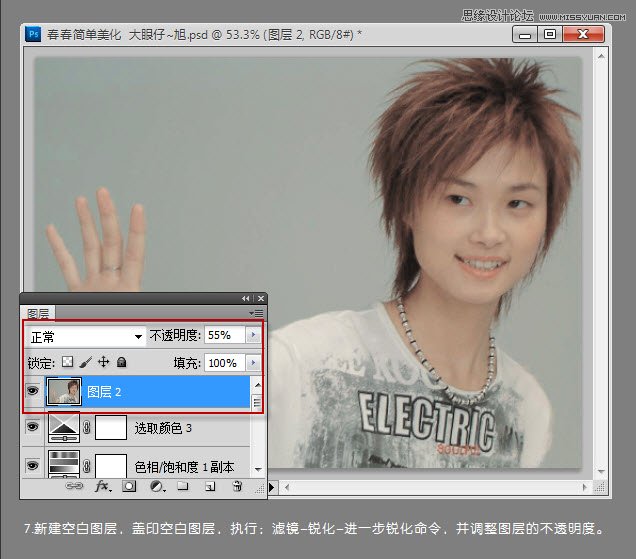Maximize the document window
Image resolution: width=636 pixels, height=559 pixels.
[x=550, y=34]
